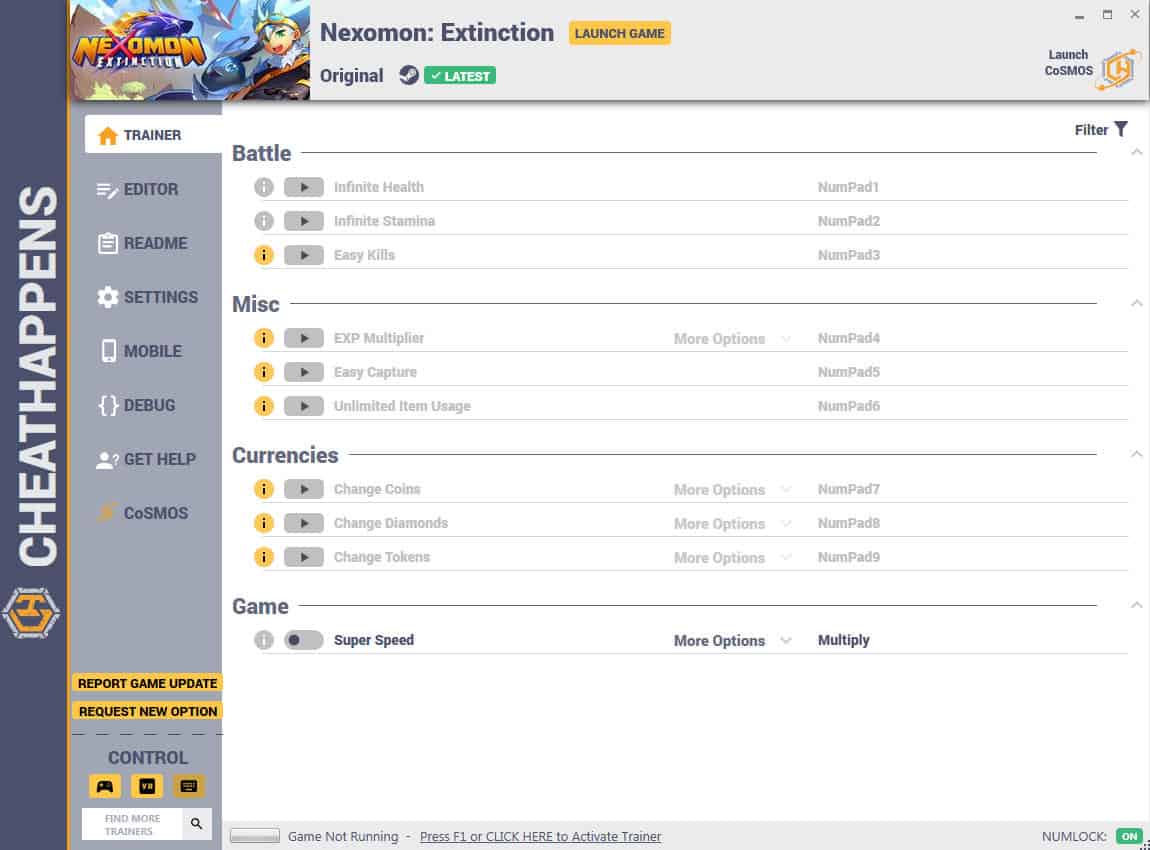Click info icon for Unlimited Item Usage
Screen dimensions: 1150x850
point(263,406)
